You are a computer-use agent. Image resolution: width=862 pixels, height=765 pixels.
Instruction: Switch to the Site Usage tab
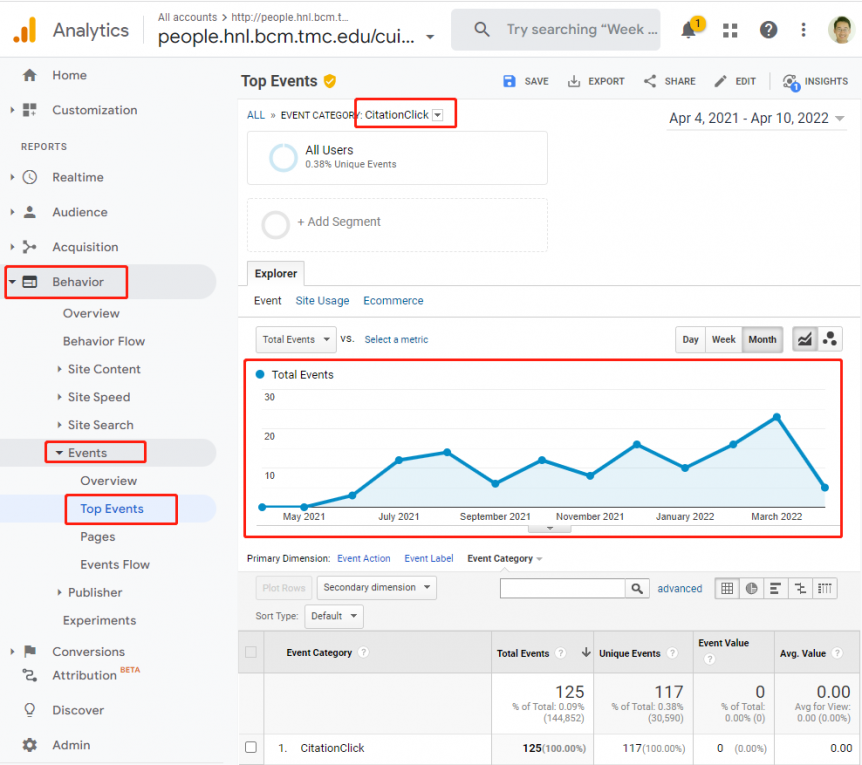pyautogui.click(x=322, y=300)
